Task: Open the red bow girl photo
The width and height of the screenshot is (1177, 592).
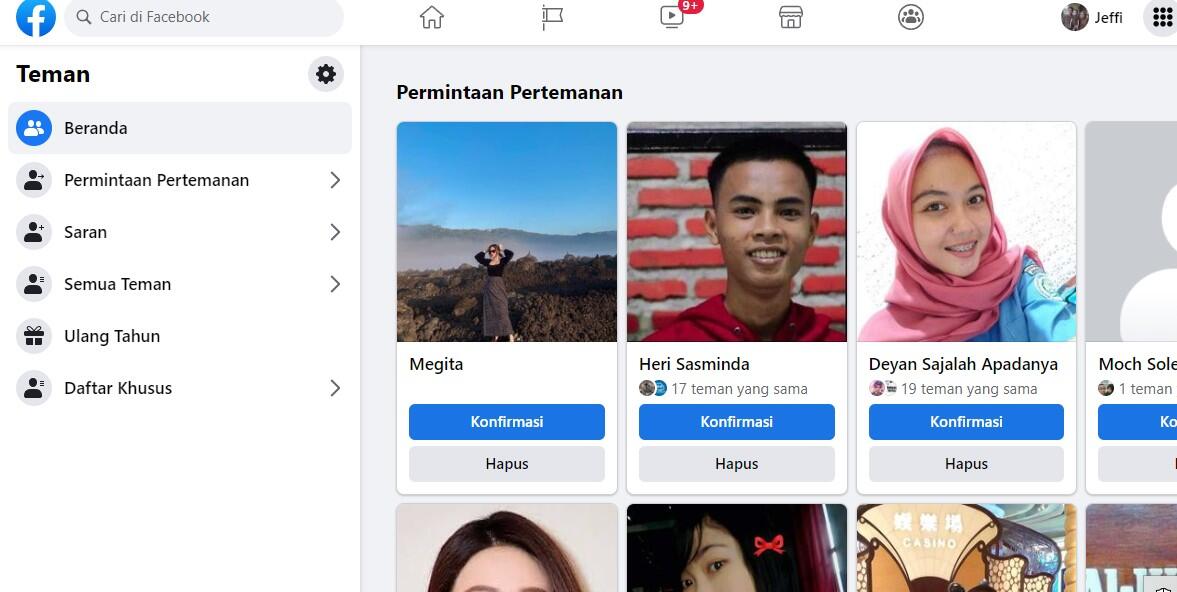Action: click(x=736, y=548)
